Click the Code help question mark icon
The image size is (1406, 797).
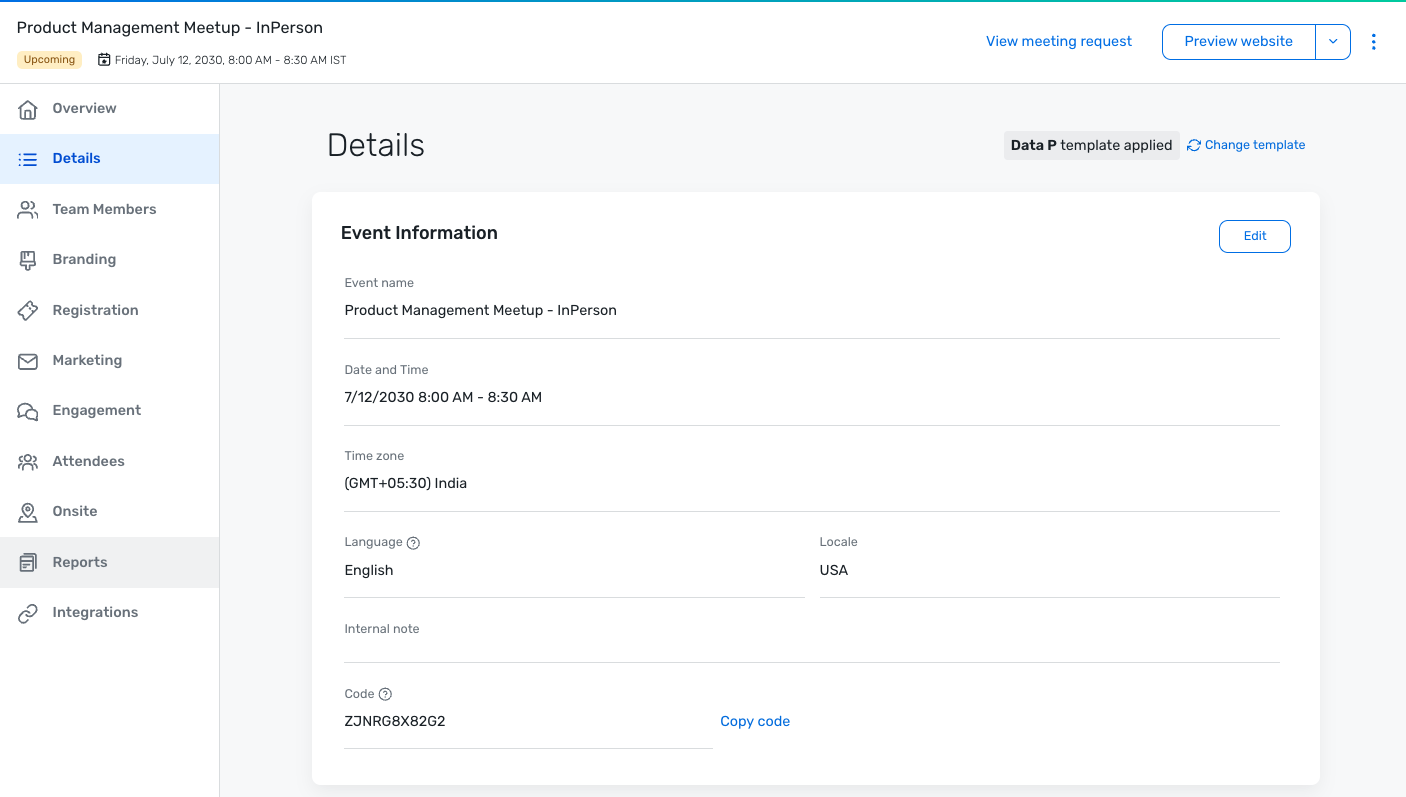point(385,695)
